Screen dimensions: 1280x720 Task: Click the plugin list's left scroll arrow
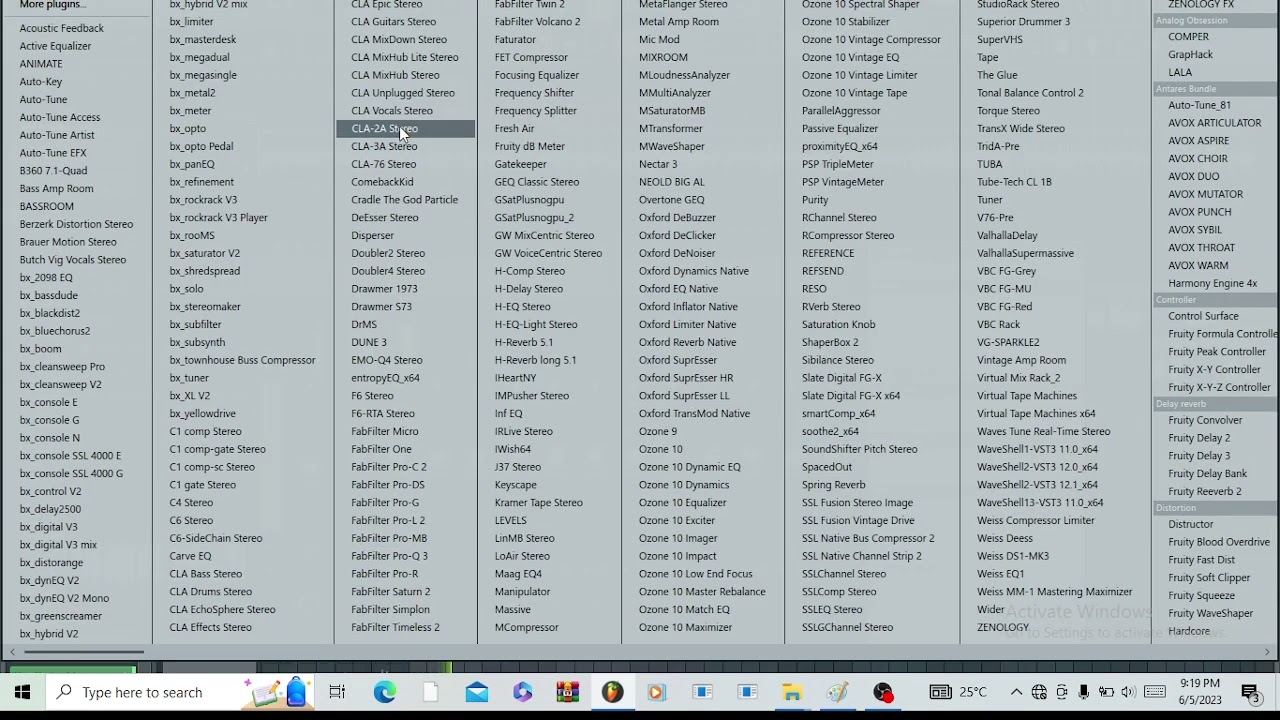pos(12,652)
